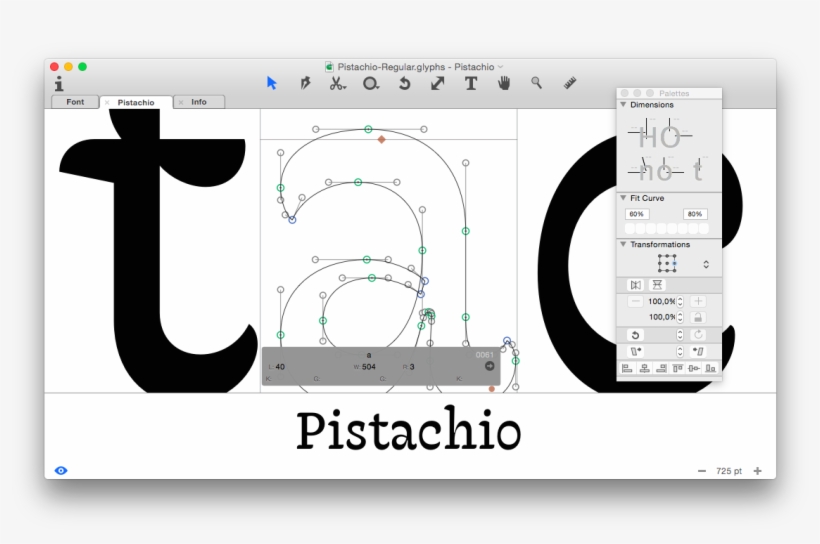Select the Scale tool with diagonal arrow
Image resolution: width=820 pixels, height=544 pixels.
tap(438, 83)
